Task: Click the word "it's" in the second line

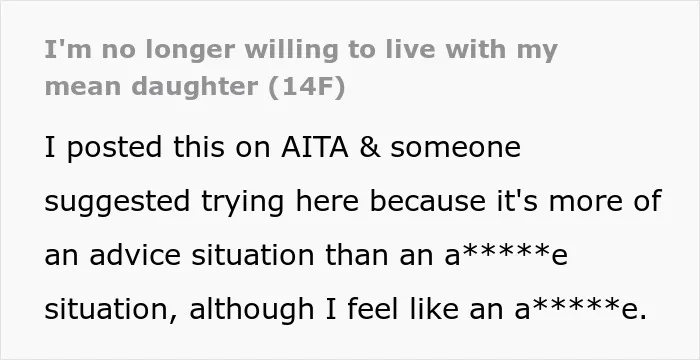Action: (x=517, y=201)
